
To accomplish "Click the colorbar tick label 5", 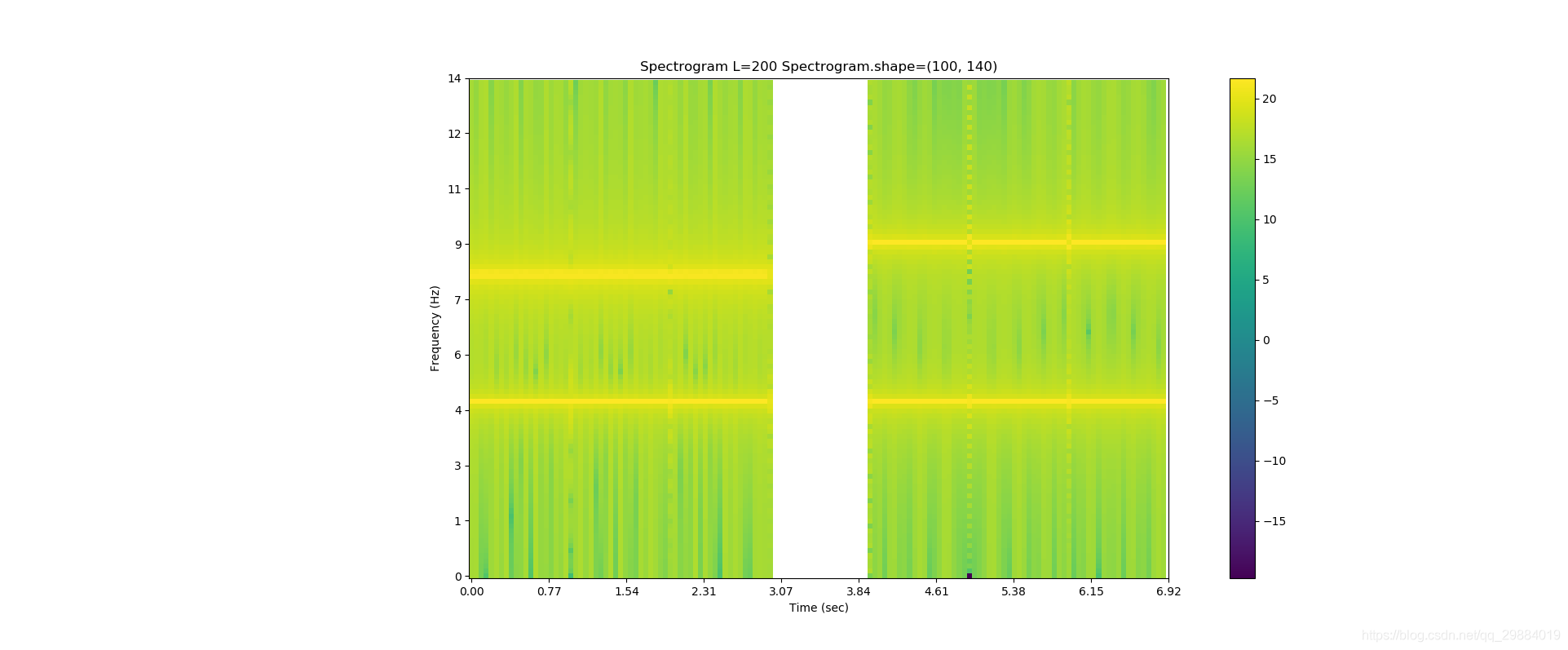I will coord(1266,280).
